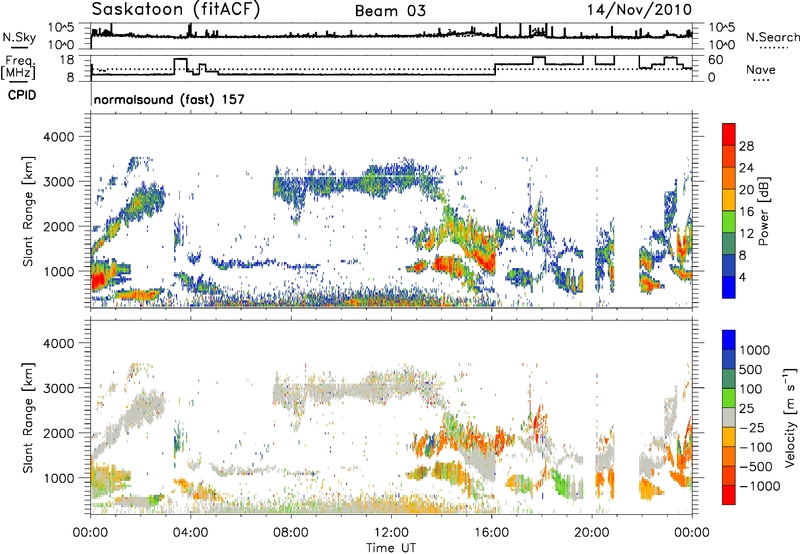Click the 'Velocity [m s-1]' colorbar label

click(x=790, y=417)
